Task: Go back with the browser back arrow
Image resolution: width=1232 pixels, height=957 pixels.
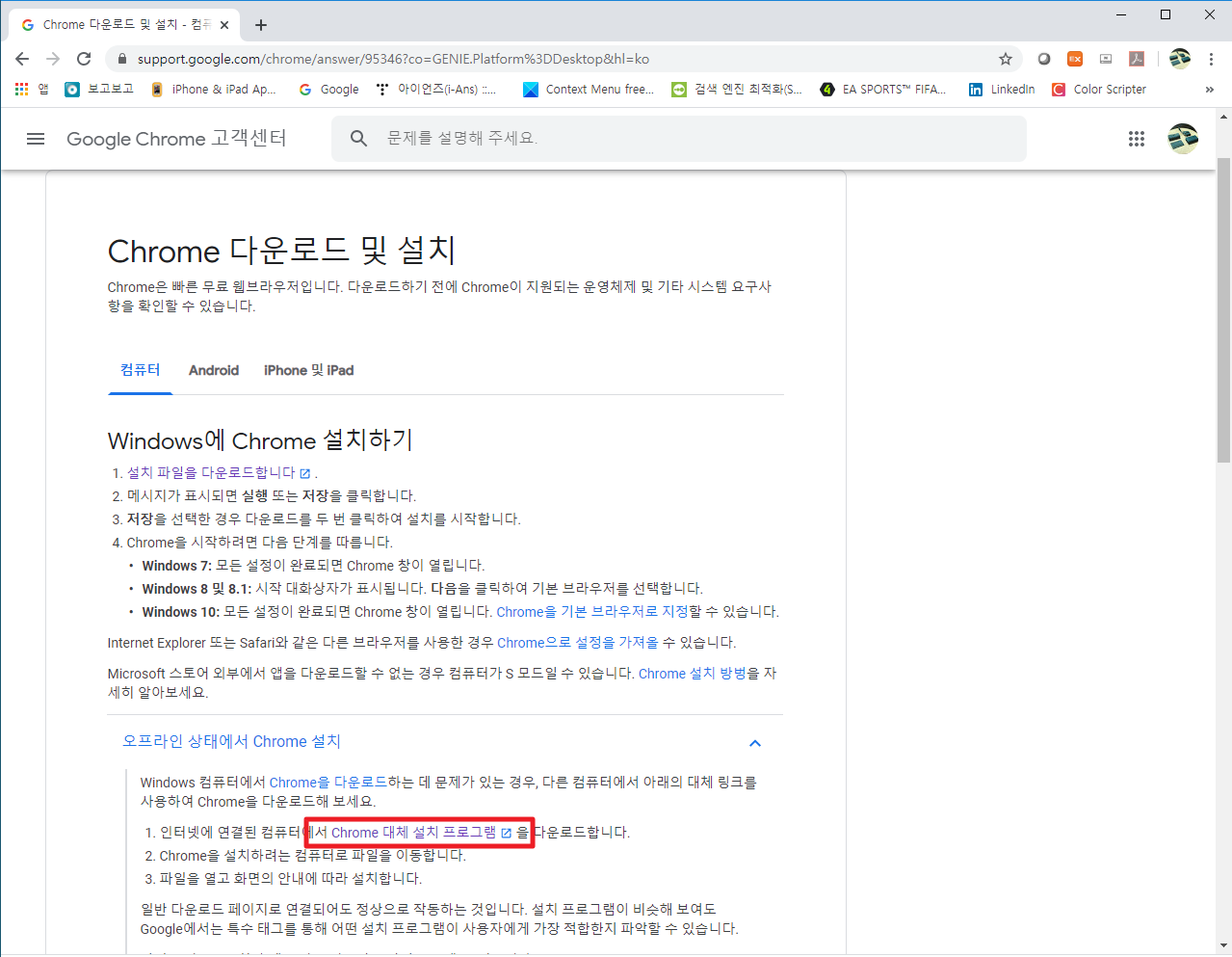Action: tap(22, 59)
